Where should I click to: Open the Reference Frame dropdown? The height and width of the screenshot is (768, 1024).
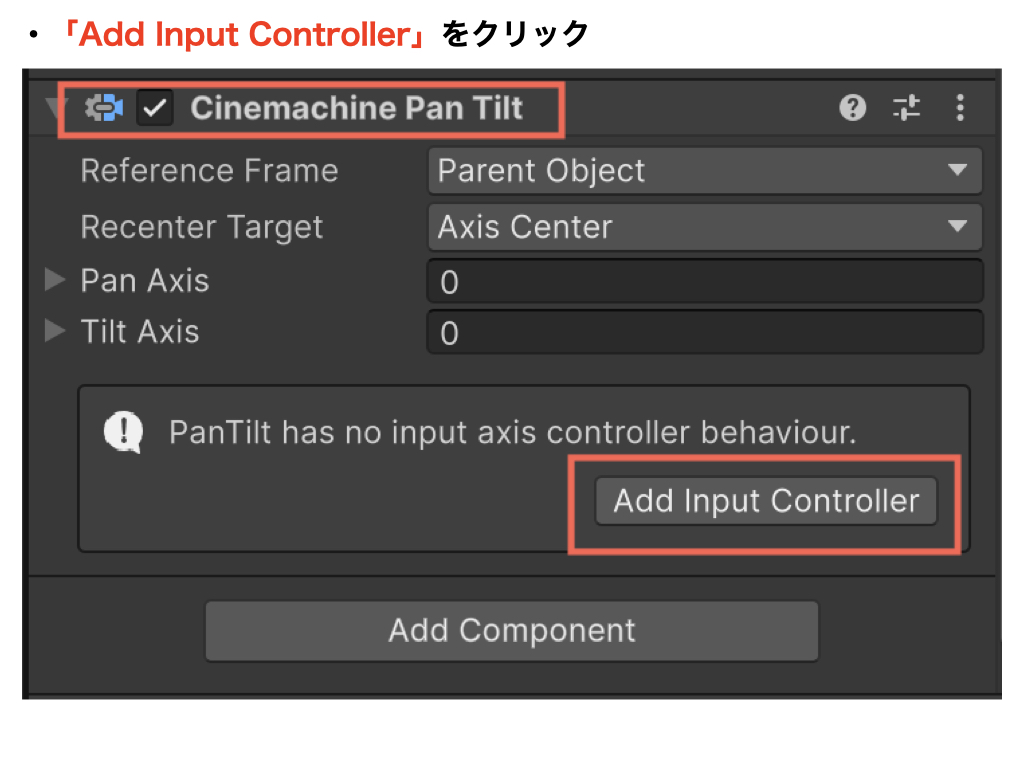(704, 171)
